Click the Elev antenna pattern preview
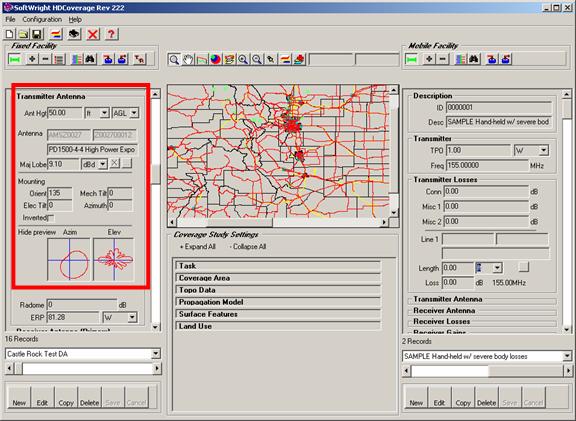The image size is (576, 421). coord(114,259)
